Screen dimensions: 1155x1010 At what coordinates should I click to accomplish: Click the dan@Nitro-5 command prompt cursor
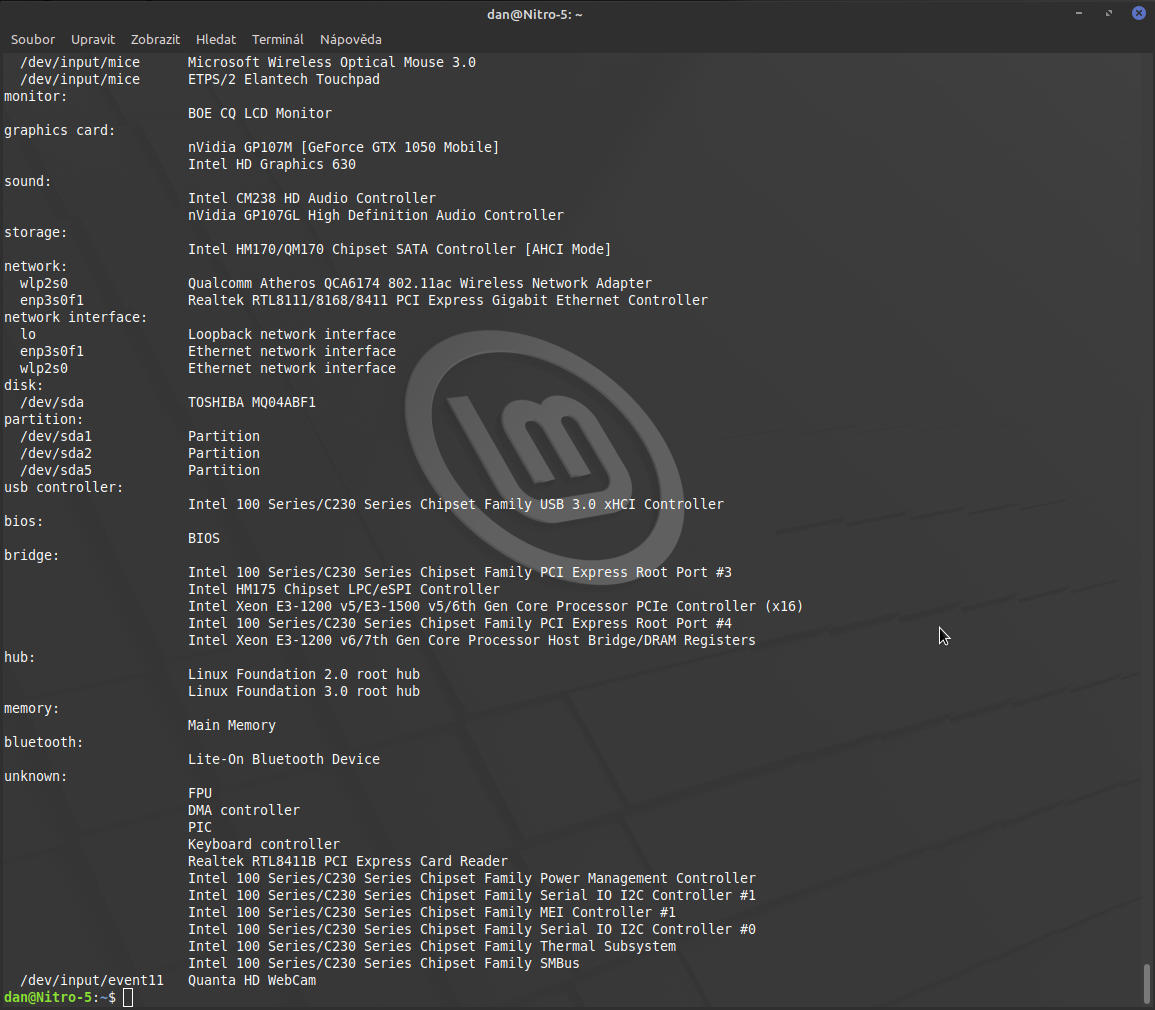(x=128, y=998)
